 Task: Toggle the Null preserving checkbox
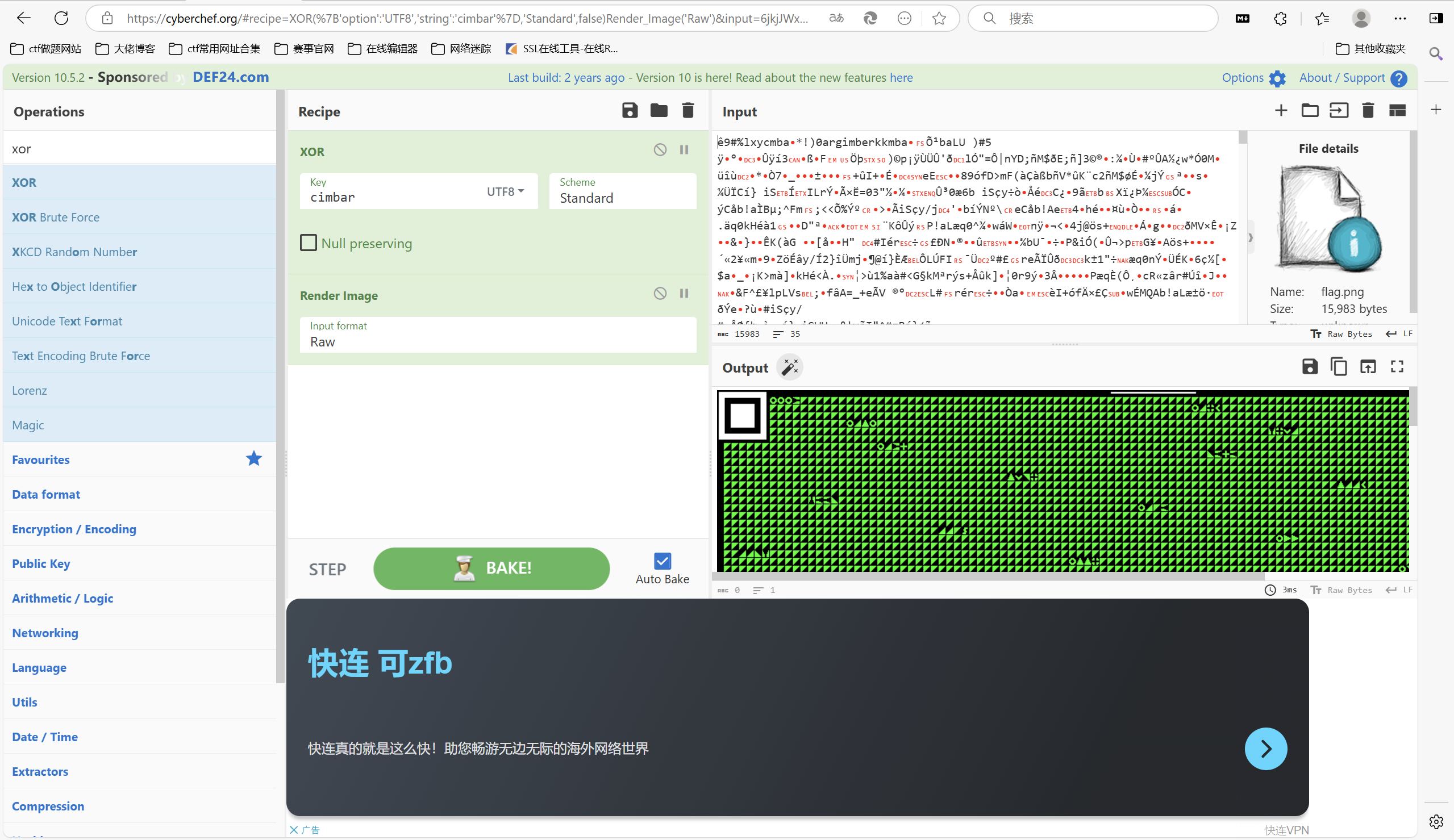coord(308,243)
